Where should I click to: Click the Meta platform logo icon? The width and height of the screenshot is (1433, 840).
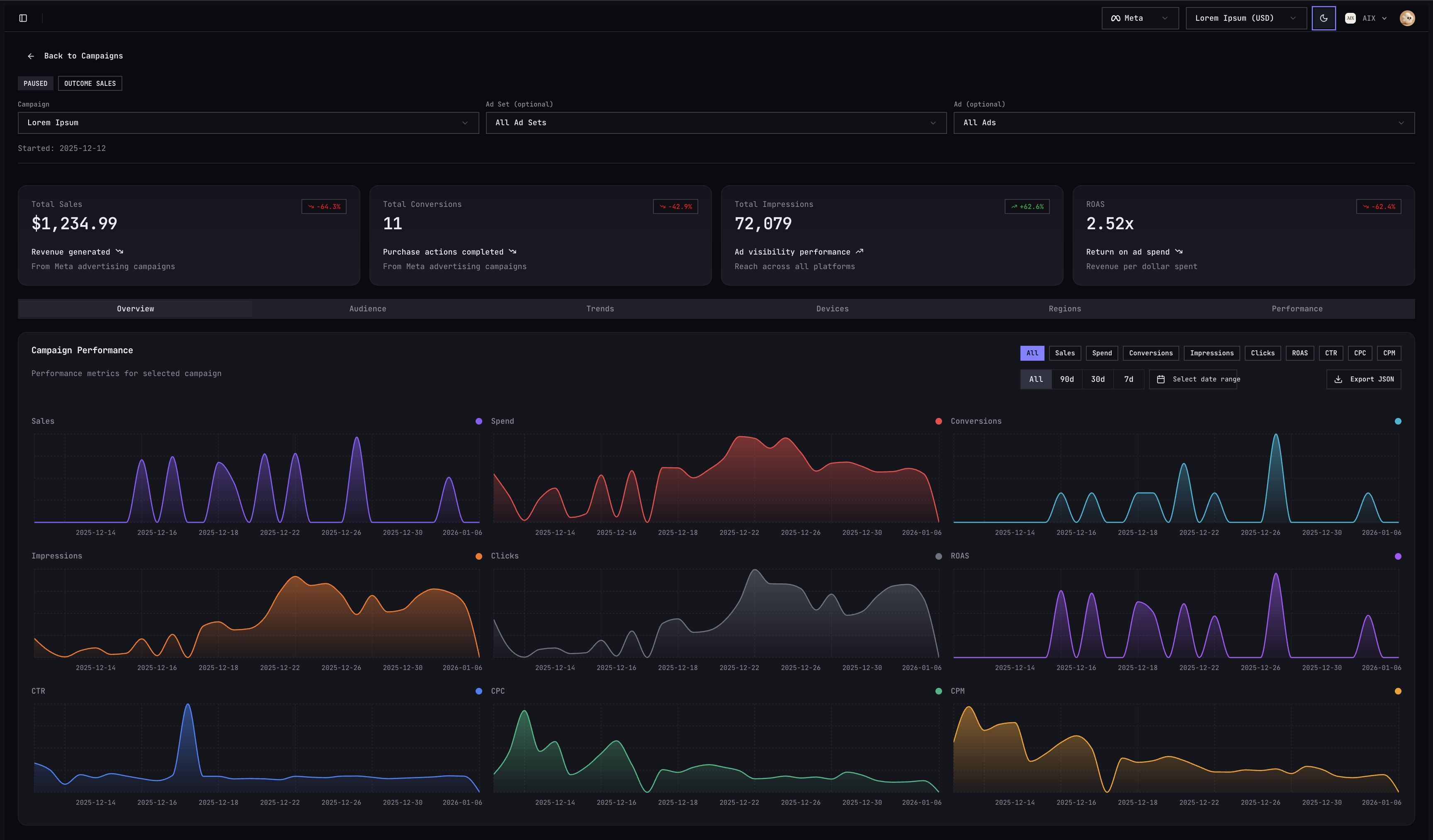(x=1116, y=18)
